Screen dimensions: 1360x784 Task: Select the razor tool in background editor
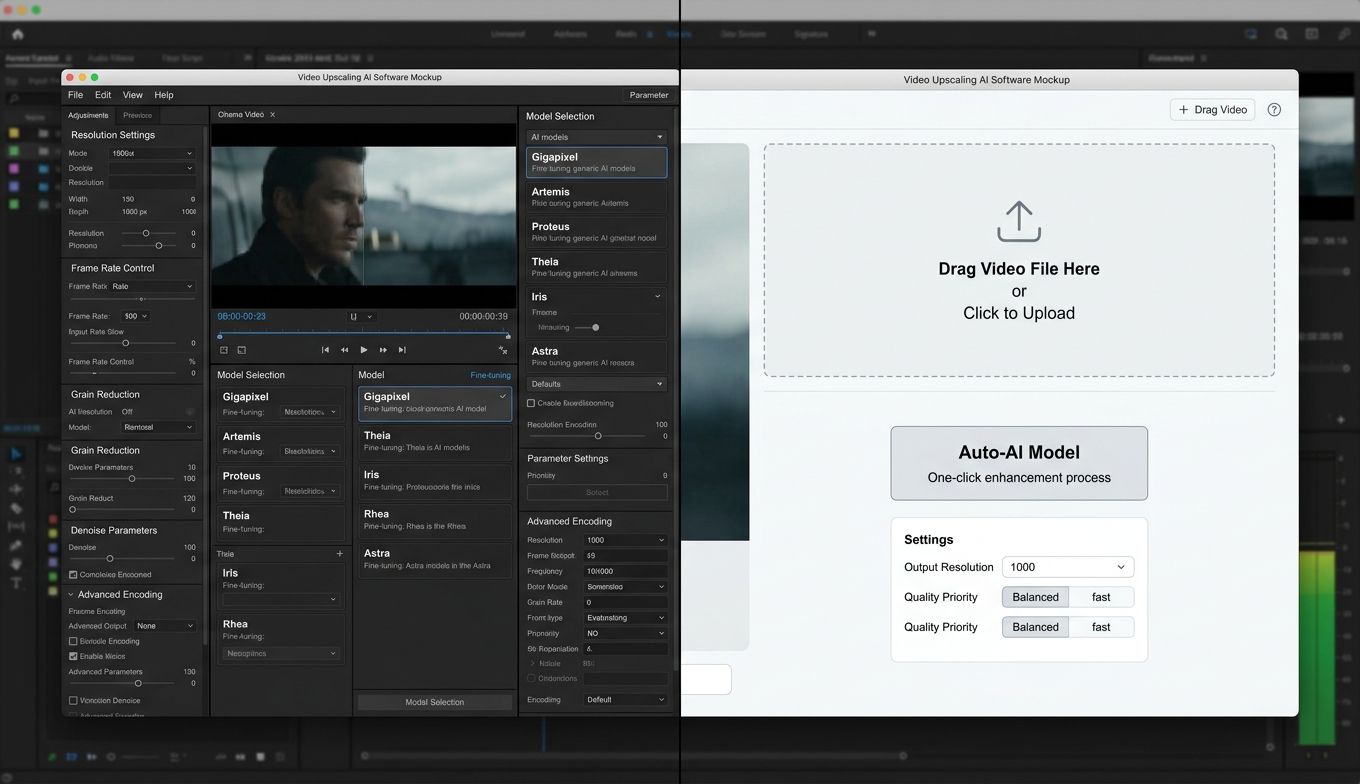point(16,508)
